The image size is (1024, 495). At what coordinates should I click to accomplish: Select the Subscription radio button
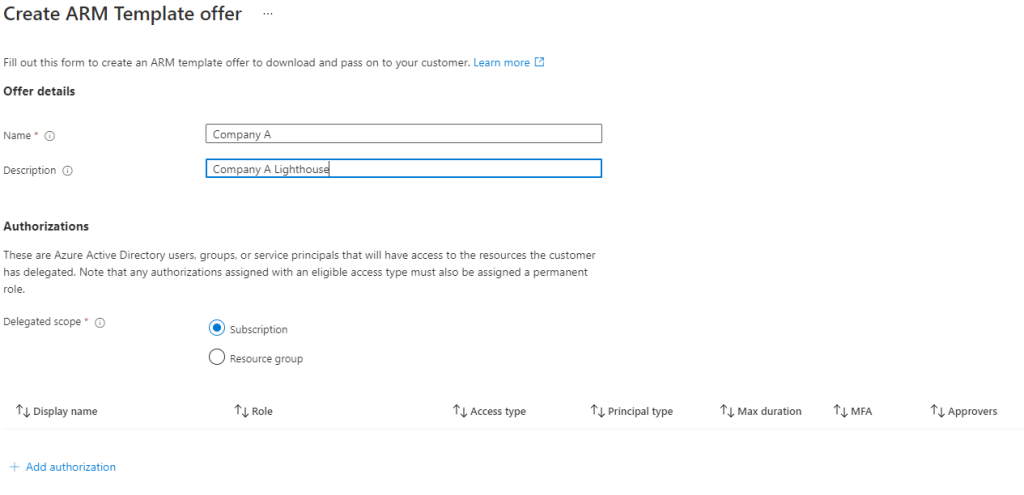tap(216, 328)
